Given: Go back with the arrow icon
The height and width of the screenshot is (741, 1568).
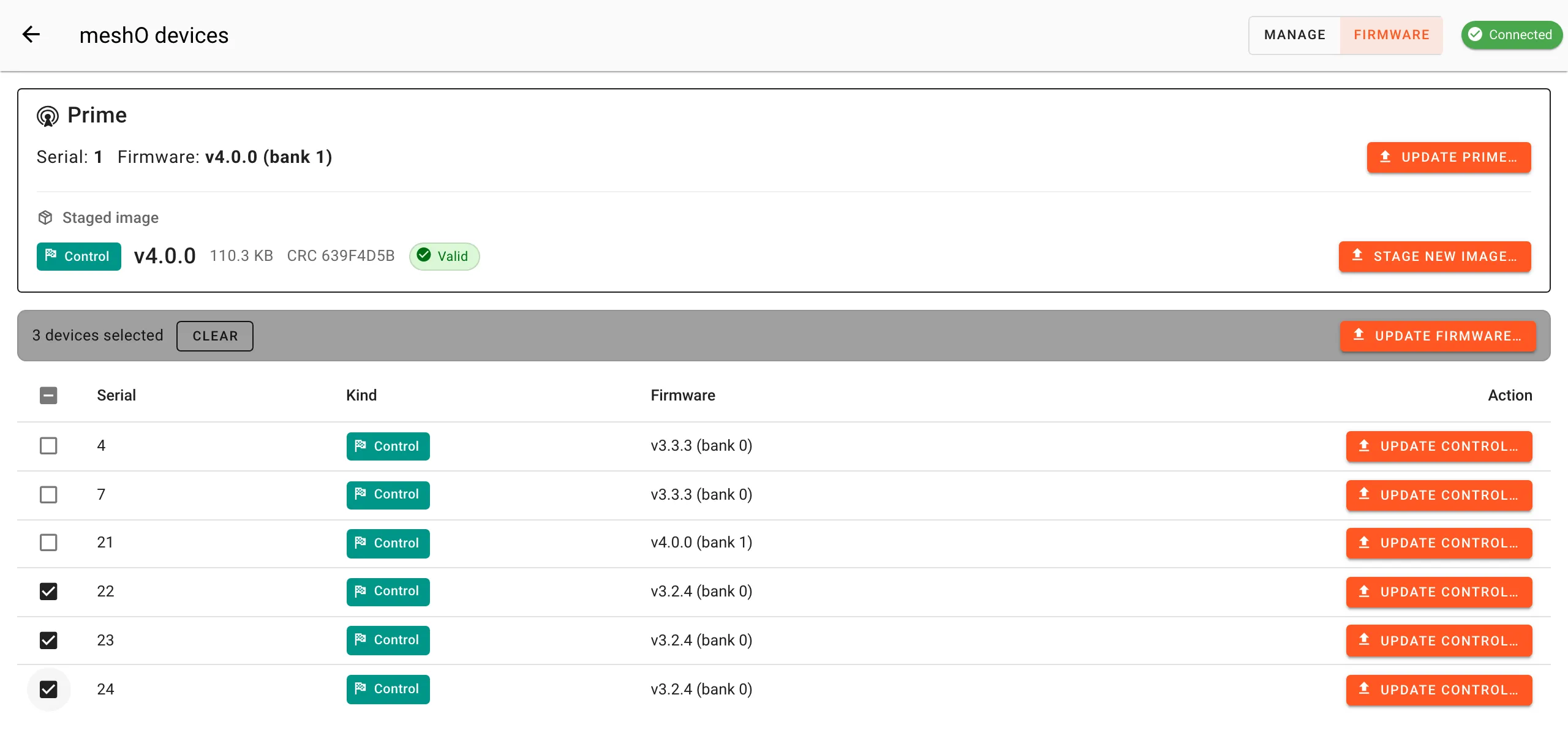Looking at the screenshot, I should (x=31, y=35).
